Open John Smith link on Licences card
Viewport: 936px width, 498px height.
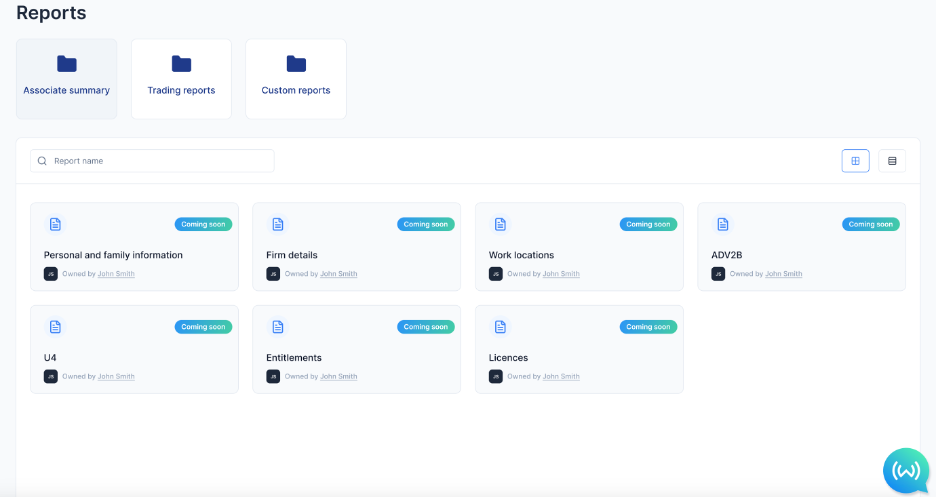561,376
